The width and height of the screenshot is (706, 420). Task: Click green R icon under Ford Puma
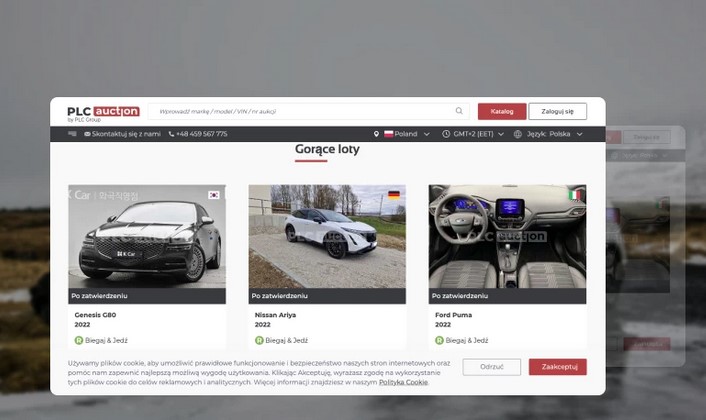click(x=439, y=340)
